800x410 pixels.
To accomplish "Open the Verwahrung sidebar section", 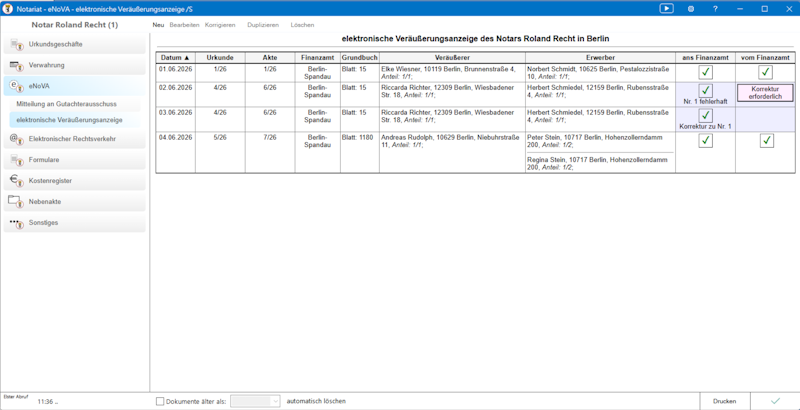I will click(x=74, y=65).
